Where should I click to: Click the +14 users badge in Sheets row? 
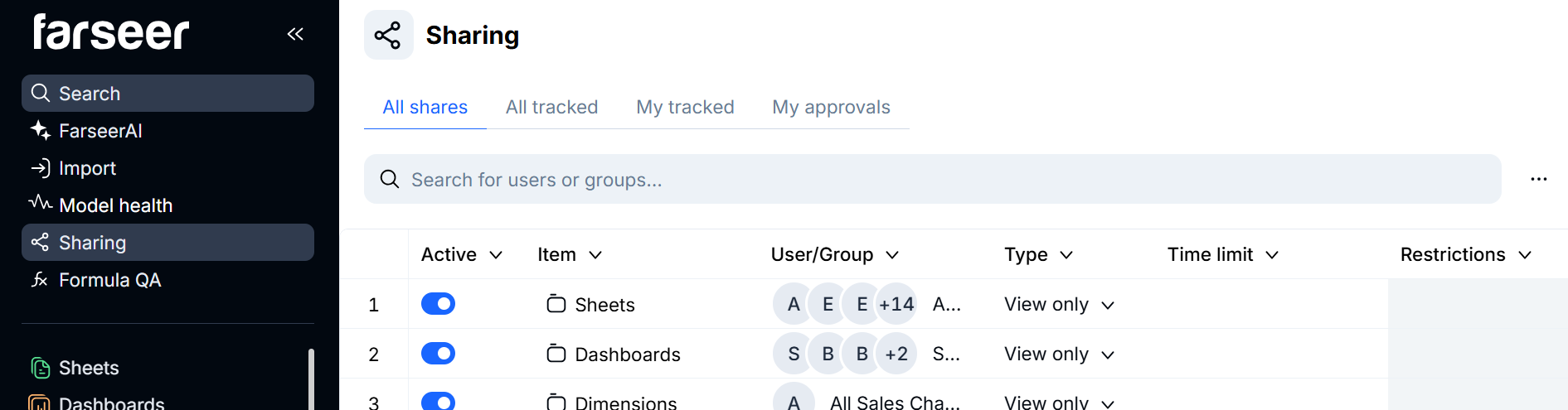click(x=896, y=304)
